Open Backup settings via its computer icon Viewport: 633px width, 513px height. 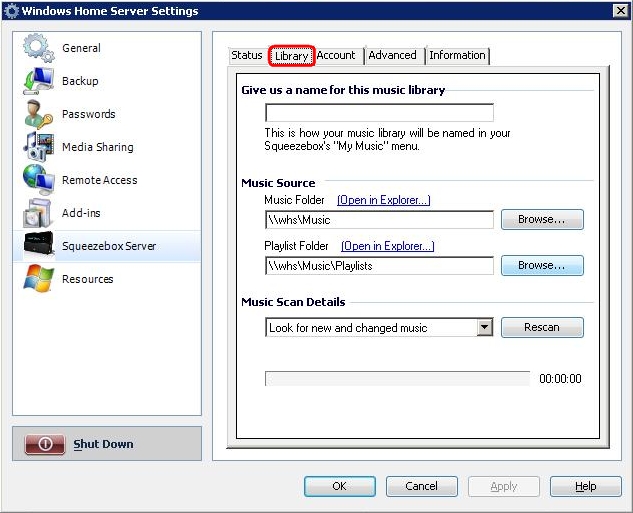point(38,81)
